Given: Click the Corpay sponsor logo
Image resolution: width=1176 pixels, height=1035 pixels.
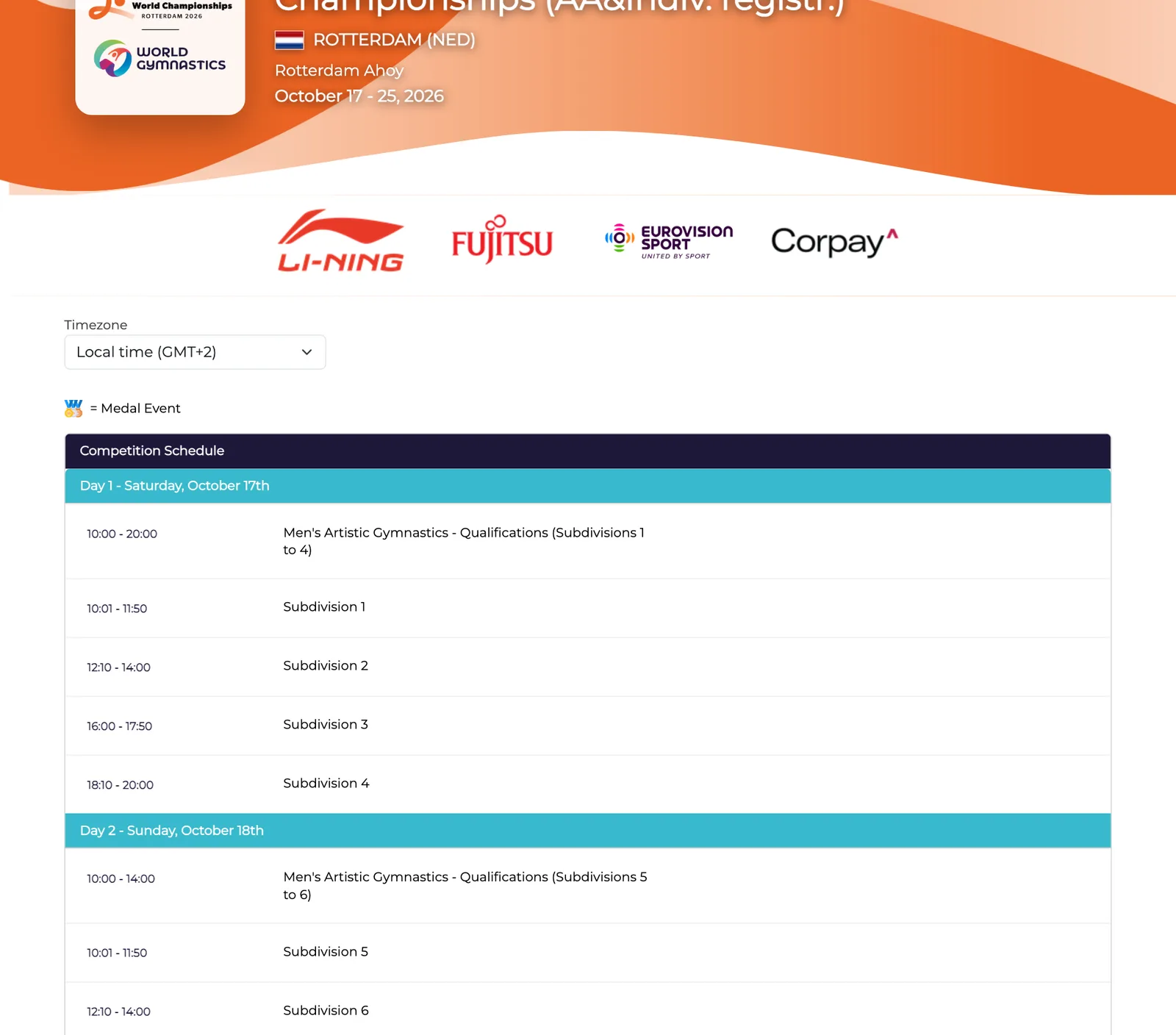Looking at the screenshot, I should click(834, 242).
